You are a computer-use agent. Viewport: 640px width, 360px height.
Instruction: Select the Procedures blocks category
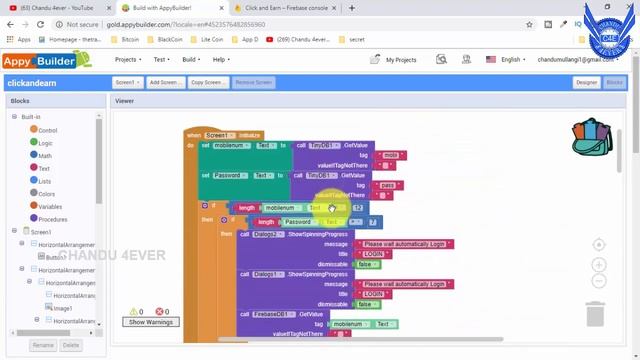tap(49, 219)
